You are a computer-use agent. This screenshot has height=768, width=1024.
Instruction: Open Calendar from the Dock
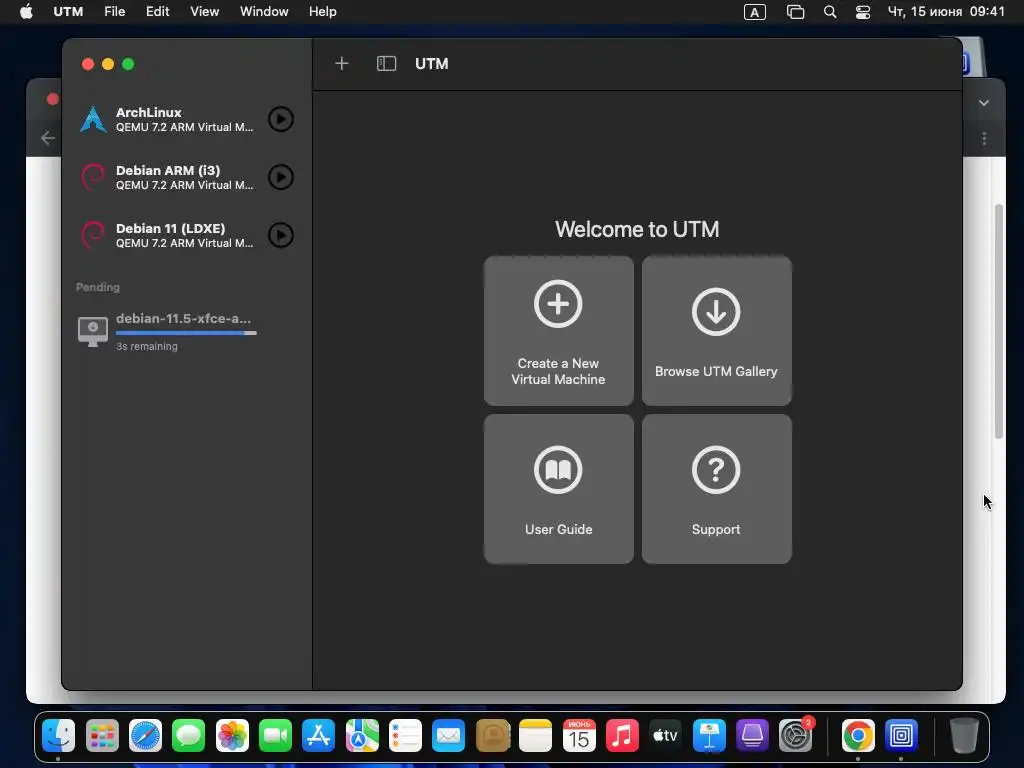pos(579,736)
